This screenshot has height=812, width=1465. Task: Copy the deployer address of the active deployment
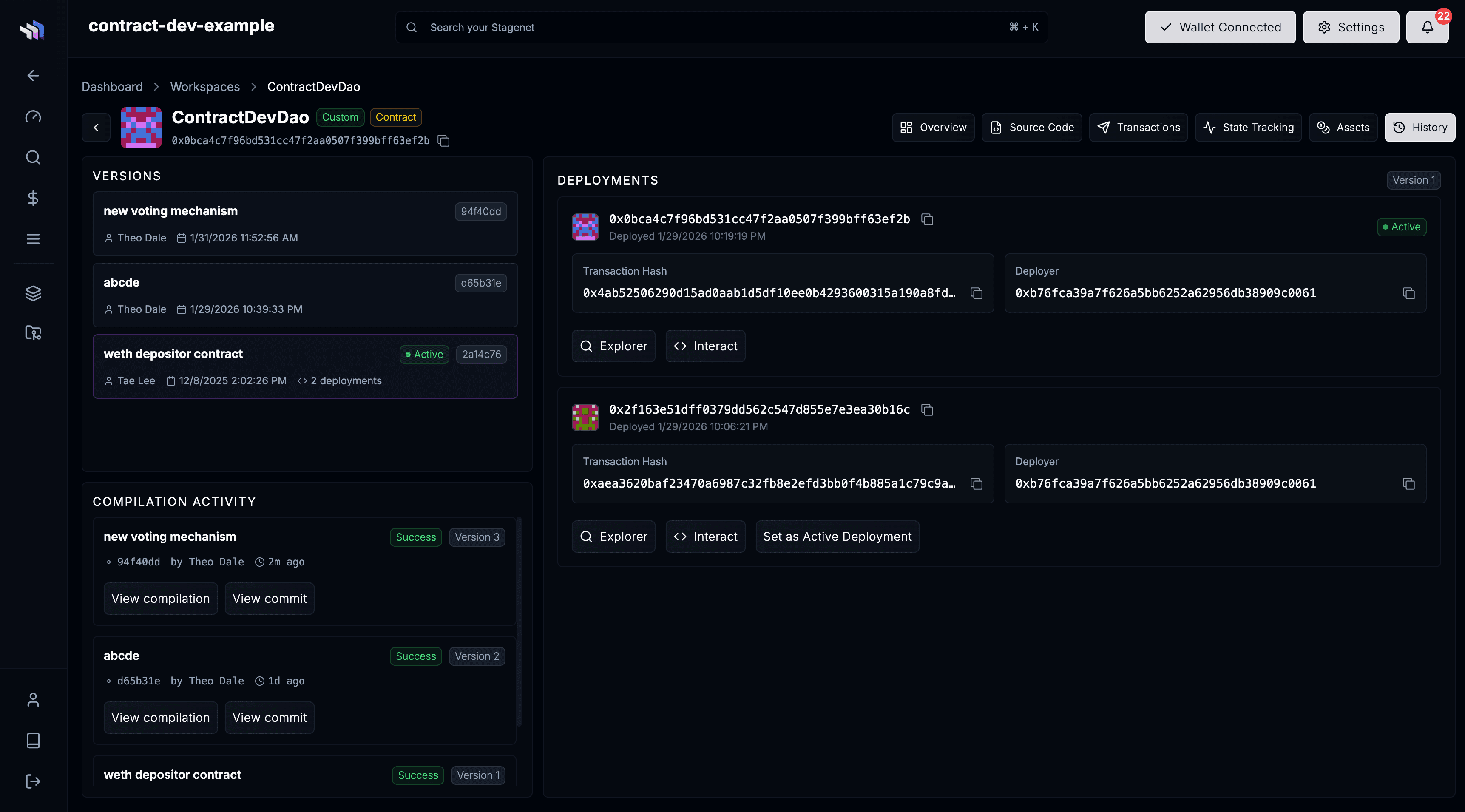[x=1409, y=293]
